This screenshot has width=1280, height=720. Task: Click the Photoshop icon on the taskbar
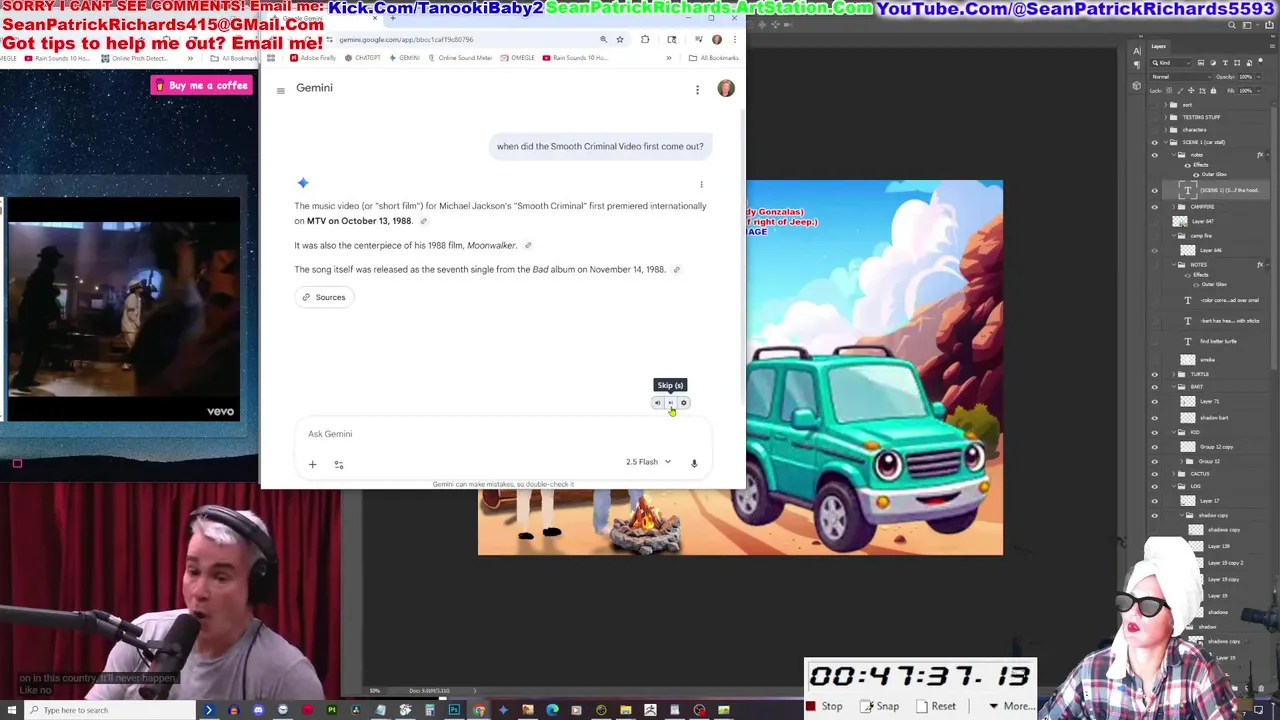coord(454,710)
